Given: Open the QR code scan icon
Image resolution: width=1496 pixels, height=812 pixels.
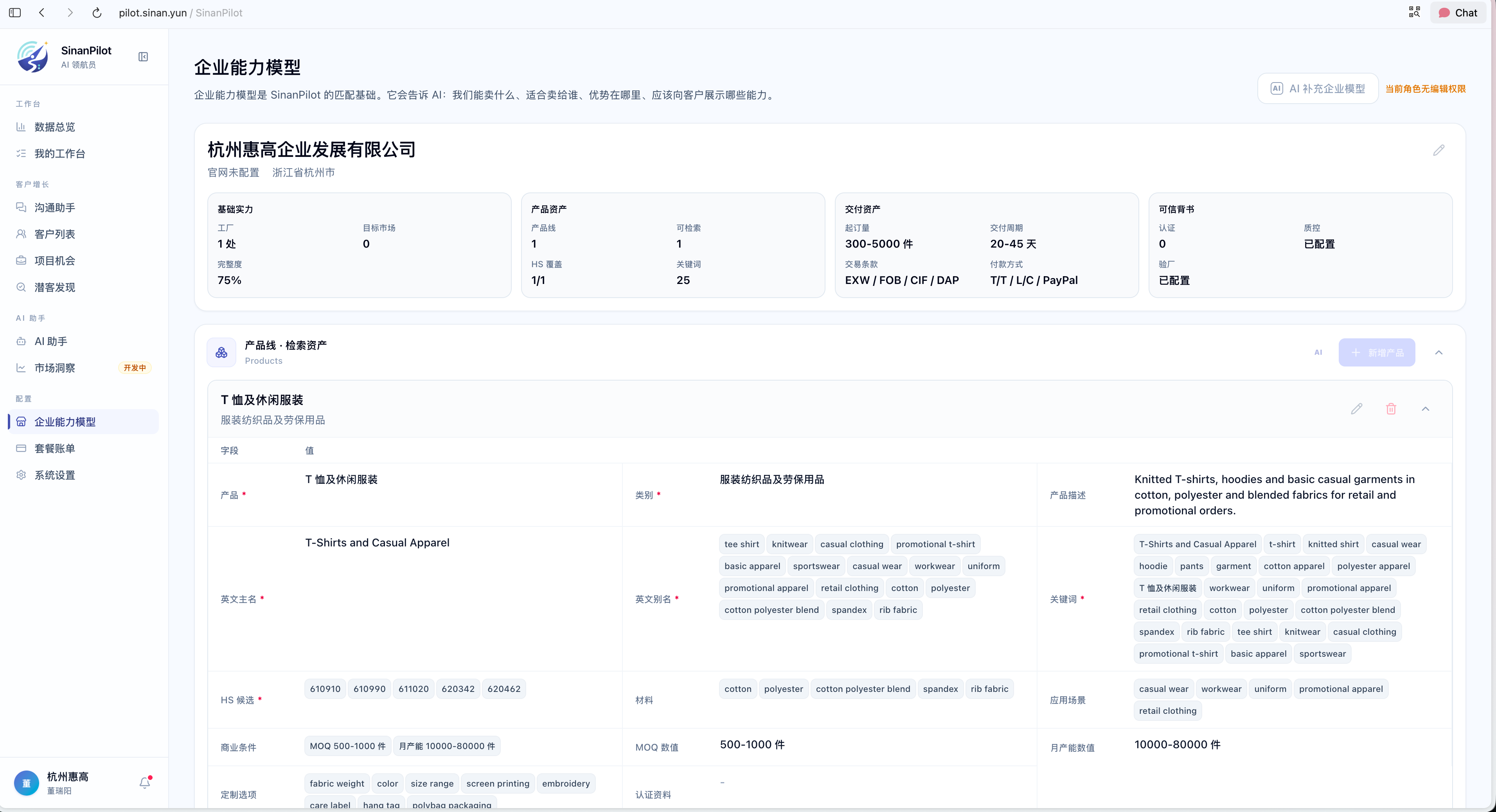Looking at the screenshot, I should point(1414,12).
